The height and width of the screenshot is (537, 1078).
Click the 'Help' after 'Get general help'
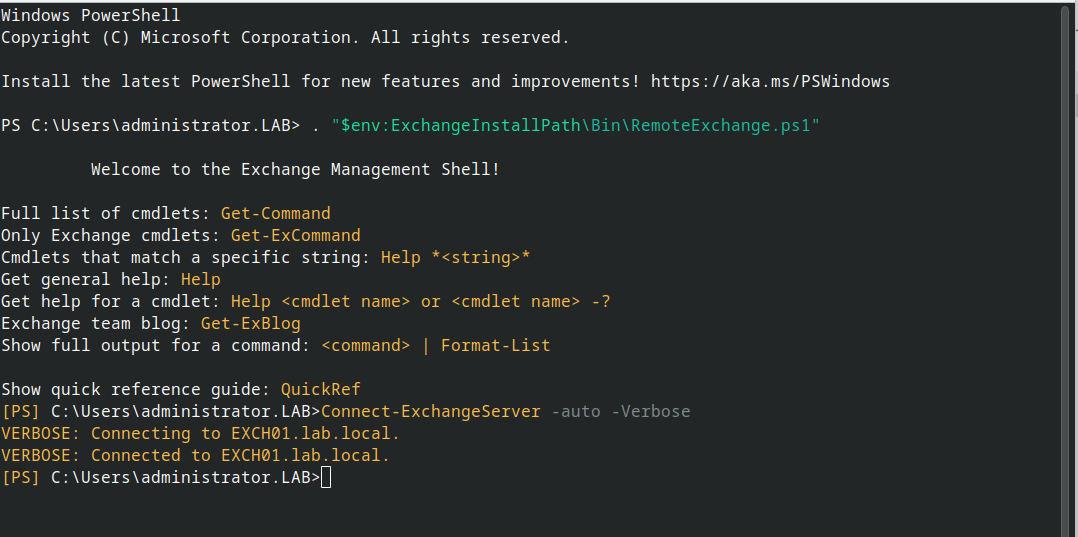pos(201,279)
